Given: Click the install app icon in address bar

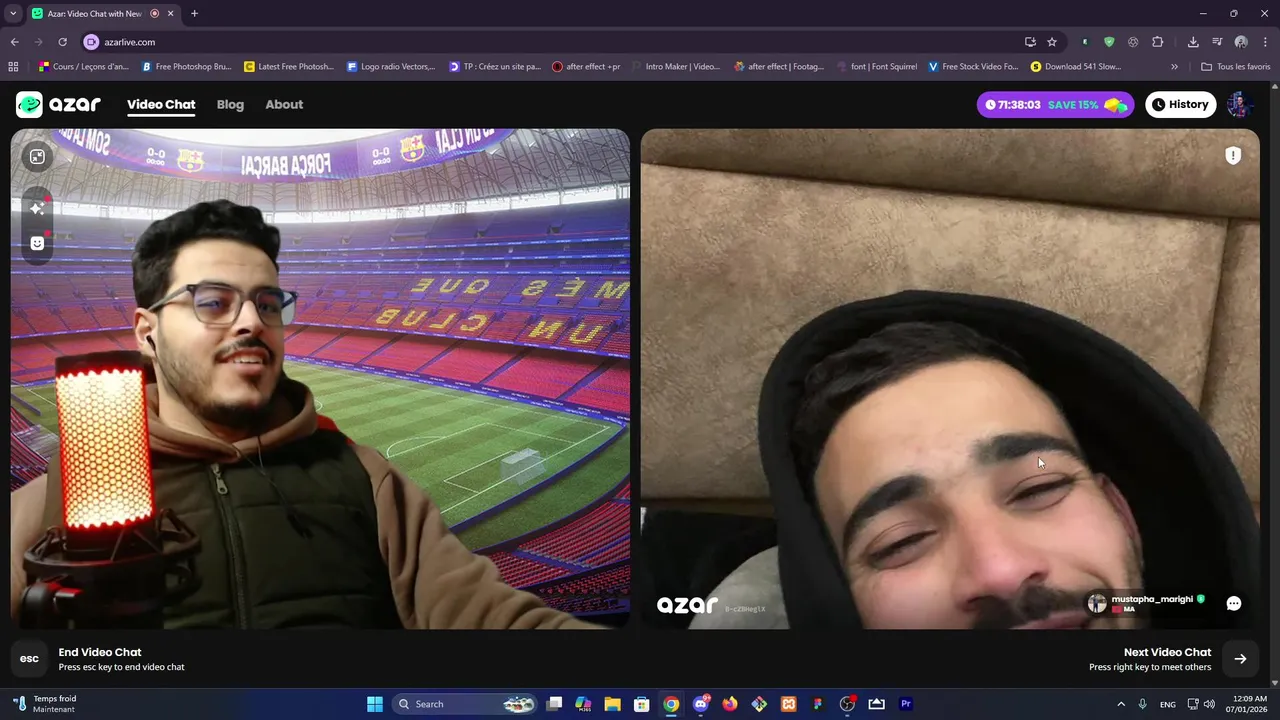Looking at the screenshot, I should click(1030, 42).
